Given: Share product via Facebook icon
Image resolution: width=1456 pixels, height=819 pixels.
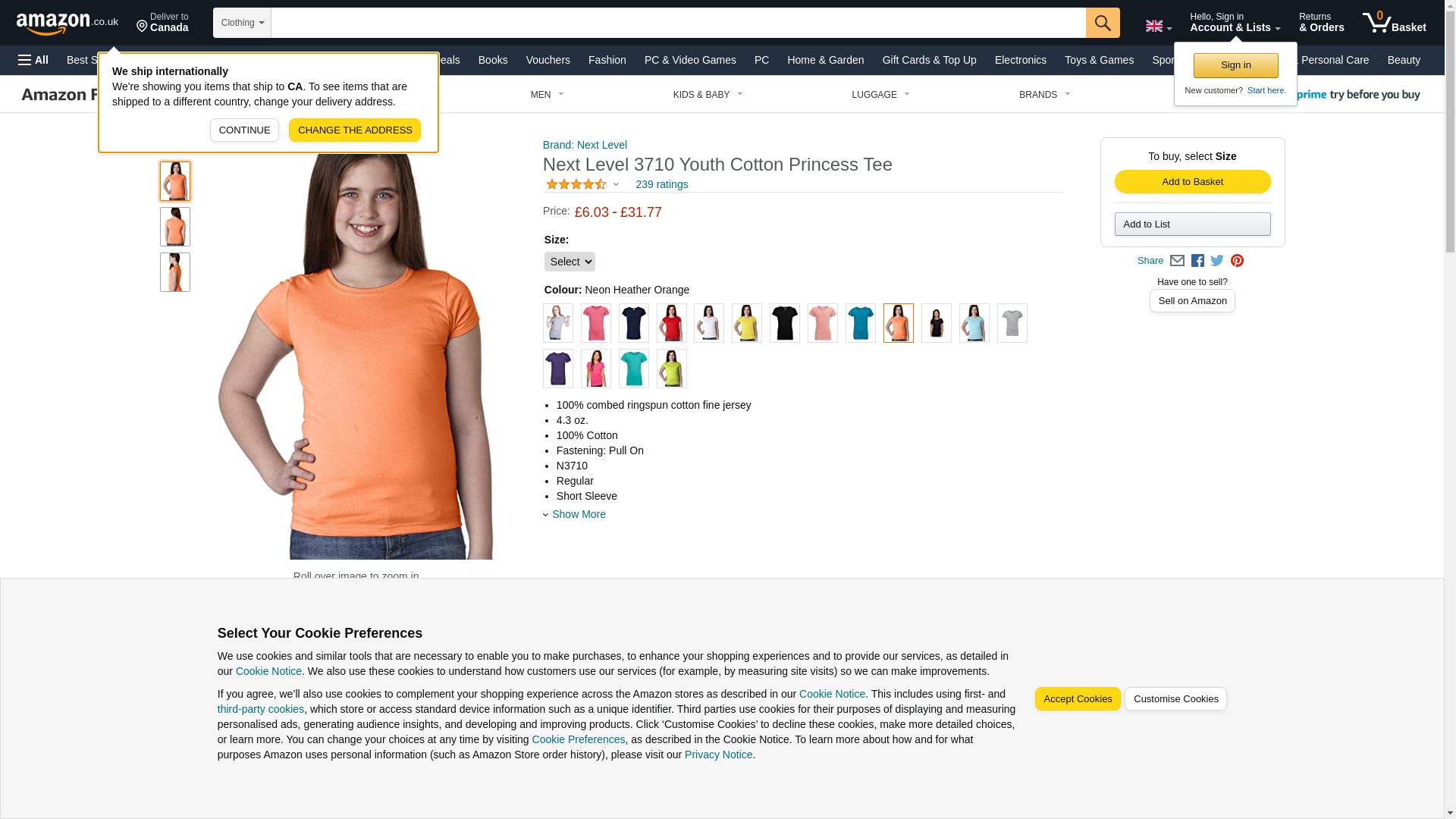Looking at the screenshot, I should coord(1197,261).
